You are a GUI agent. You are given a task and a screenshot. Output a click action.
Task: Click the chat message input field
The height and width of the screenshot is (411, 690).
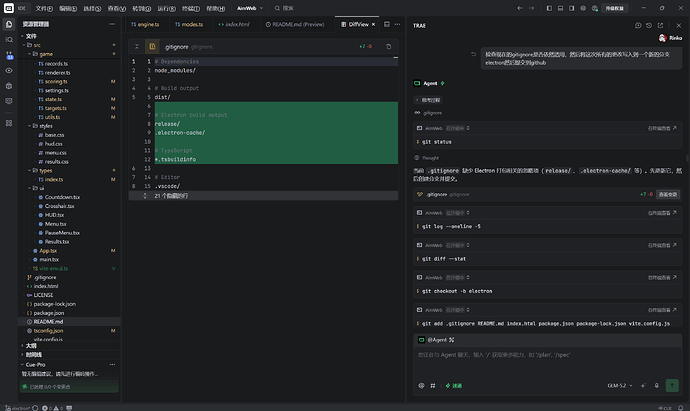[x=547, y=362]
